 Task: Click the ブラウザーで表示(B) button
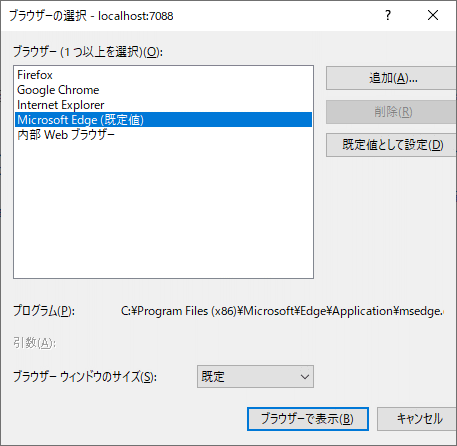[308, 419]
